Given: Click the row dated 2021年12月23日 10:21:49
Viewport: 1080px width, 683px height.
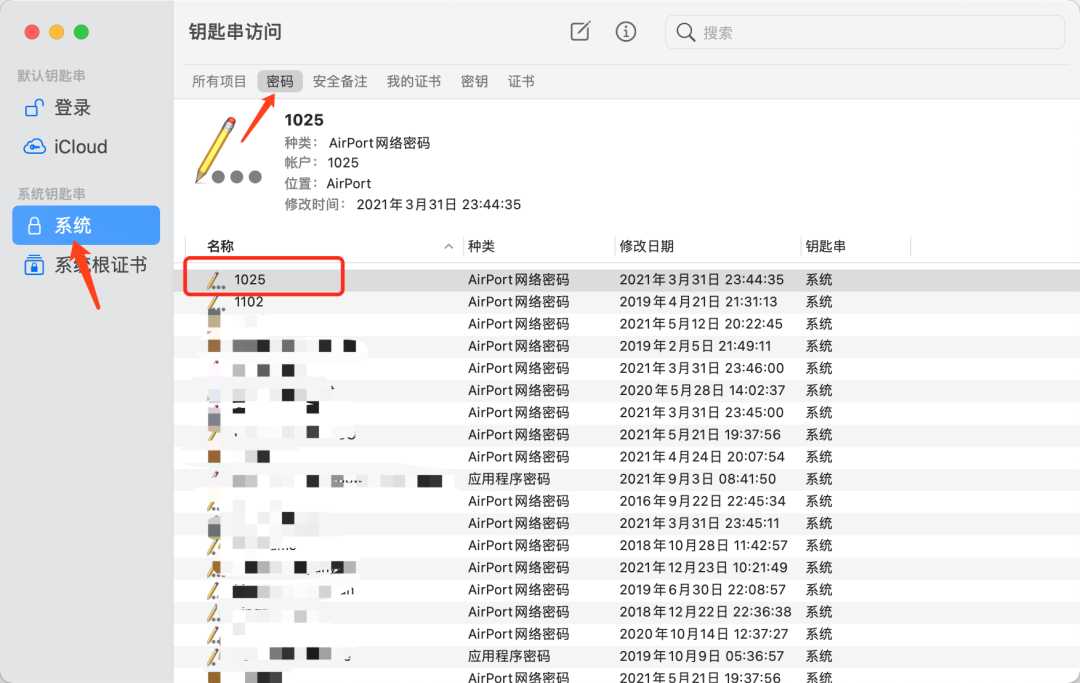Looking at the screenshot, I should pyautogui.click(x=627, y=567).
